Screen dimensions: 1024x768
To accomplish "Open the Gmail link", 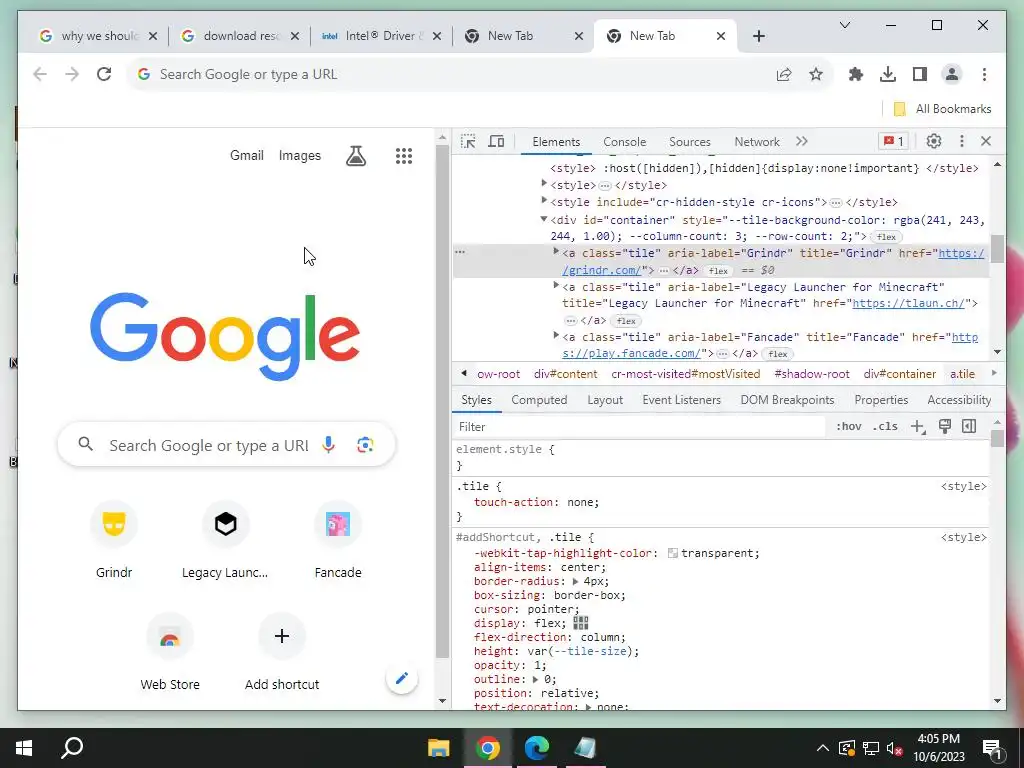I will [x=247, y=155].
